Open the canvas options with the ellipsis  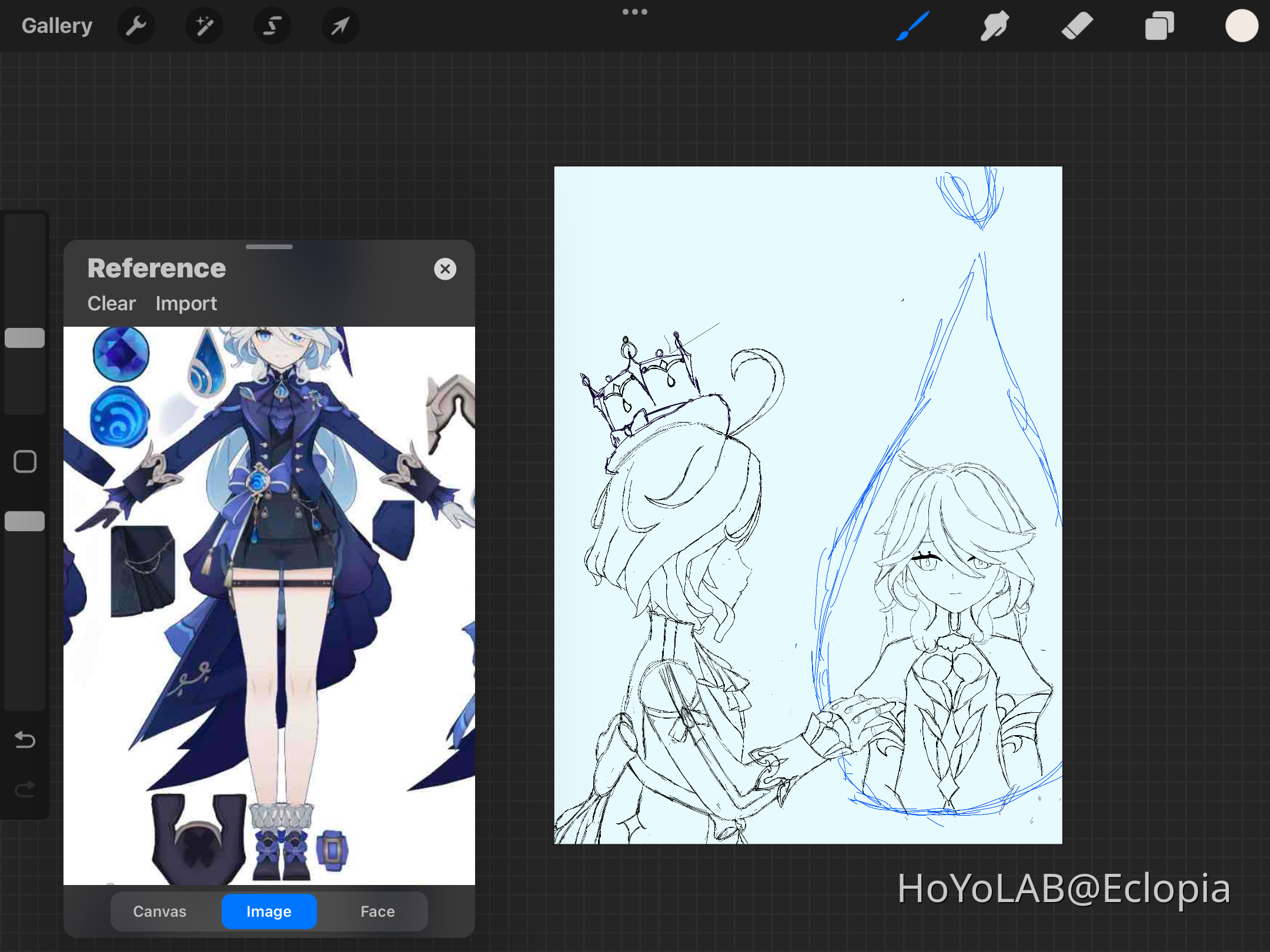point(635,11)
